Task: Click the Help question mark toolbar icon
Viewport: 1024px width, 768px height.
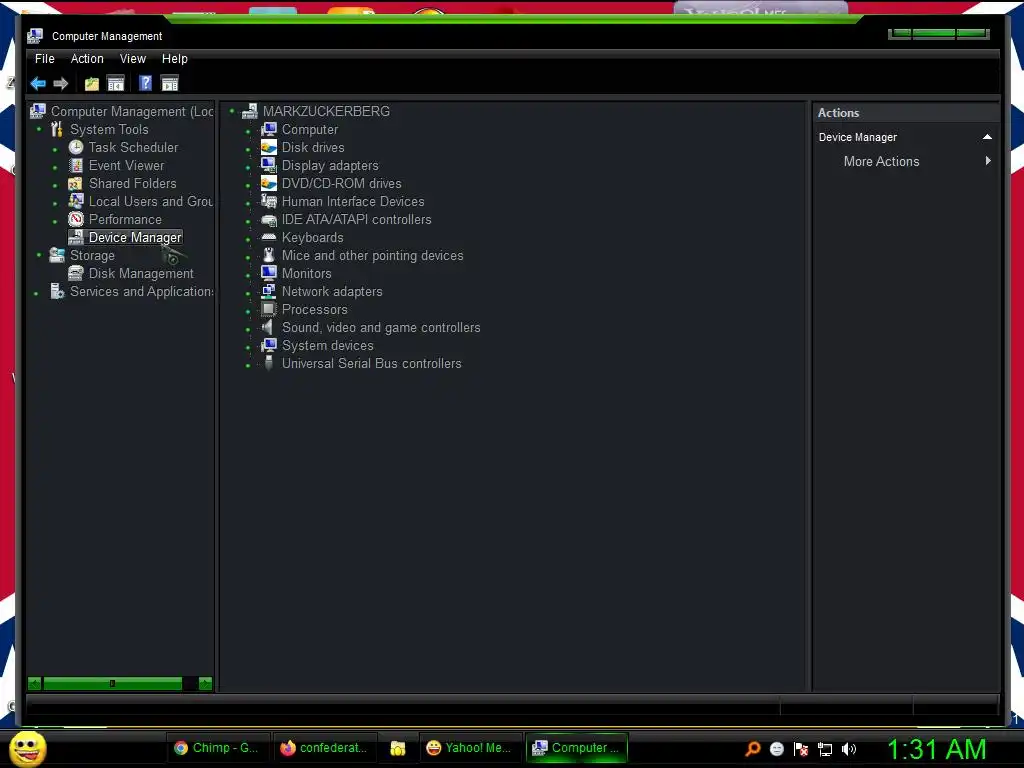Action: [146, 83]
